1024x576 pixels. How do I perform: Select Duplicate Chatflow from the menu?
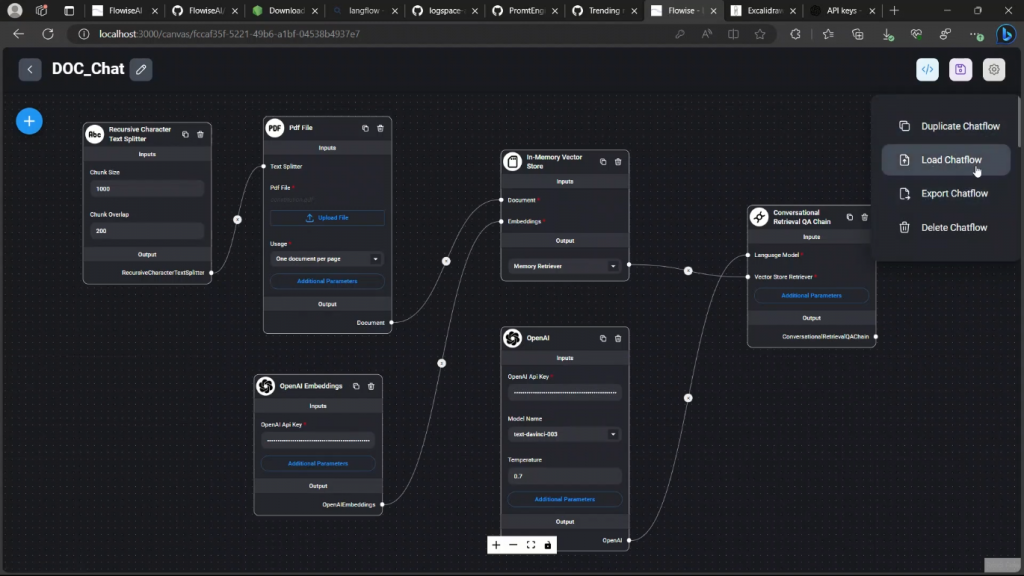pyautogui.click(x=946, y=126)
